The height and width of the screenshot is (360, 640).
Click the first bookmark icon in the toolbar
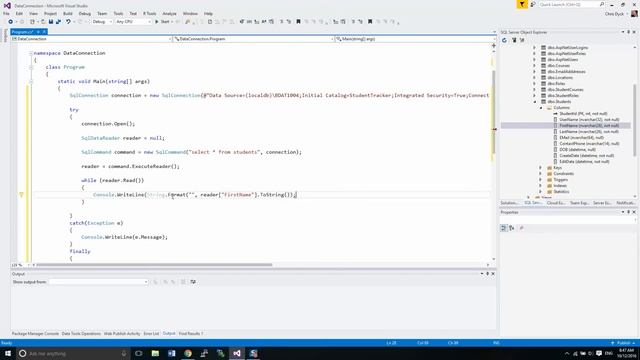(x=298, y=22)
